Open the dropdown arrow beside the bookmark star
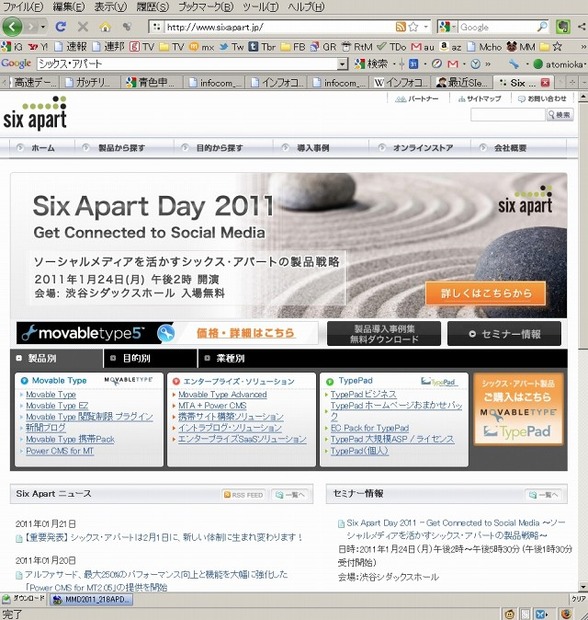588x620 pixels. (x=426, y=26)
